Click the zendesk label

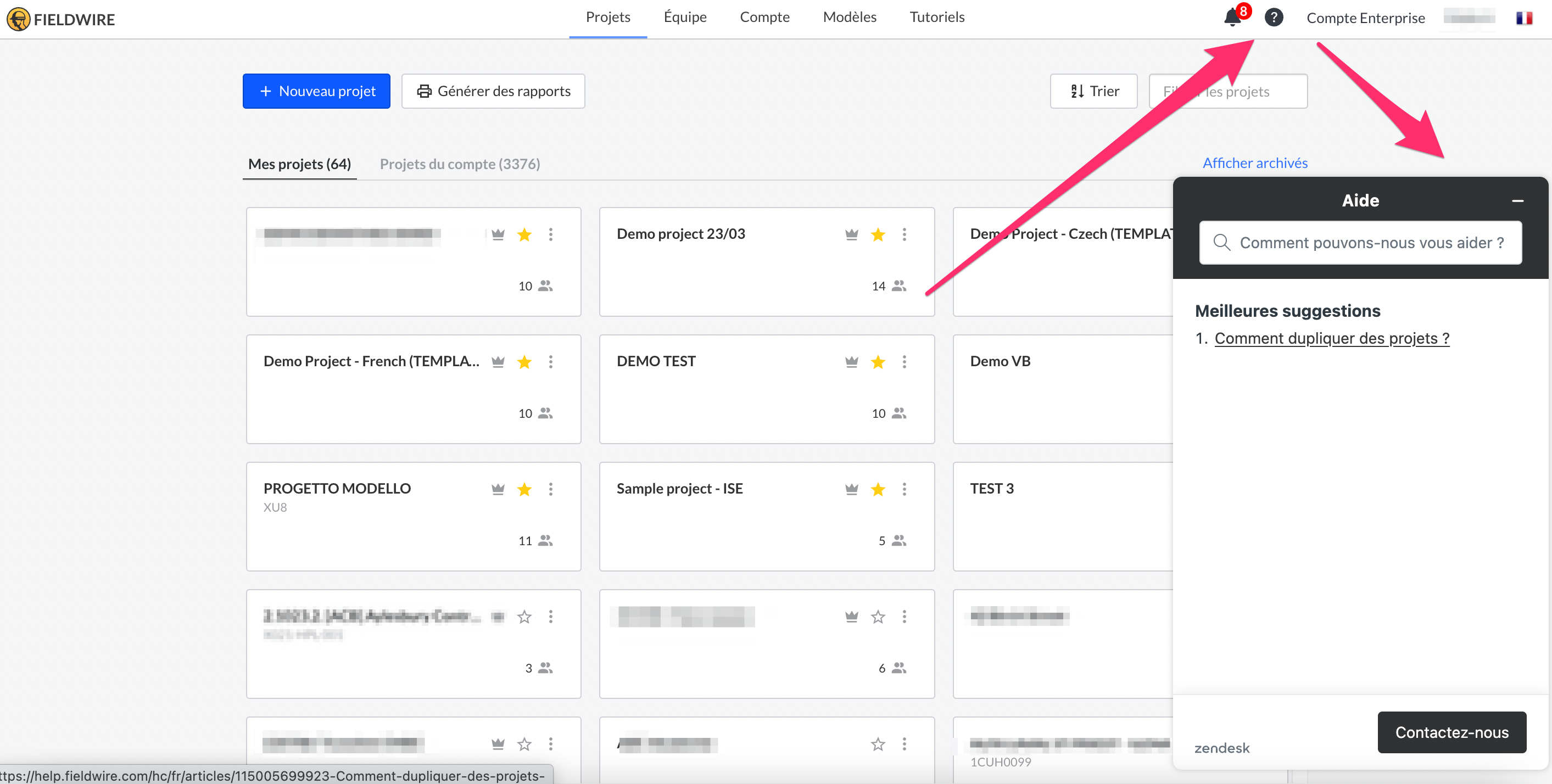(1222, 747)
